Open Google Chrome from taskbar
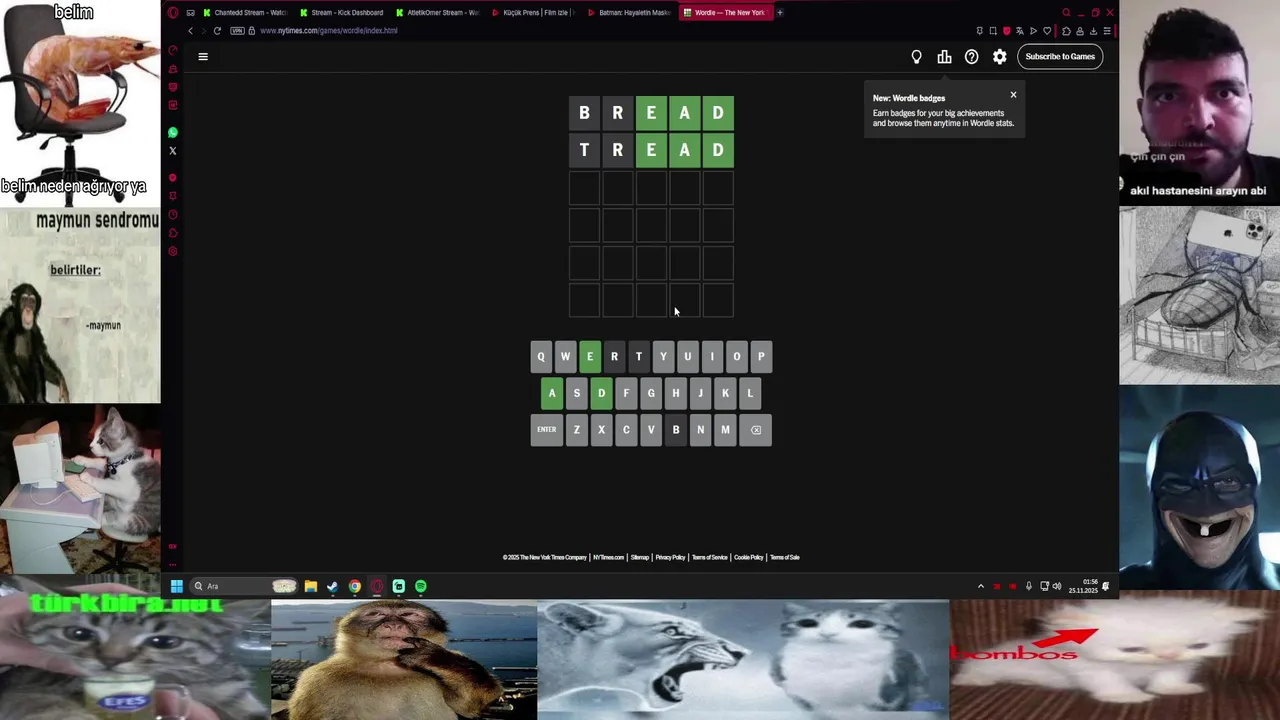1280x720 pixels. [355, 586]
